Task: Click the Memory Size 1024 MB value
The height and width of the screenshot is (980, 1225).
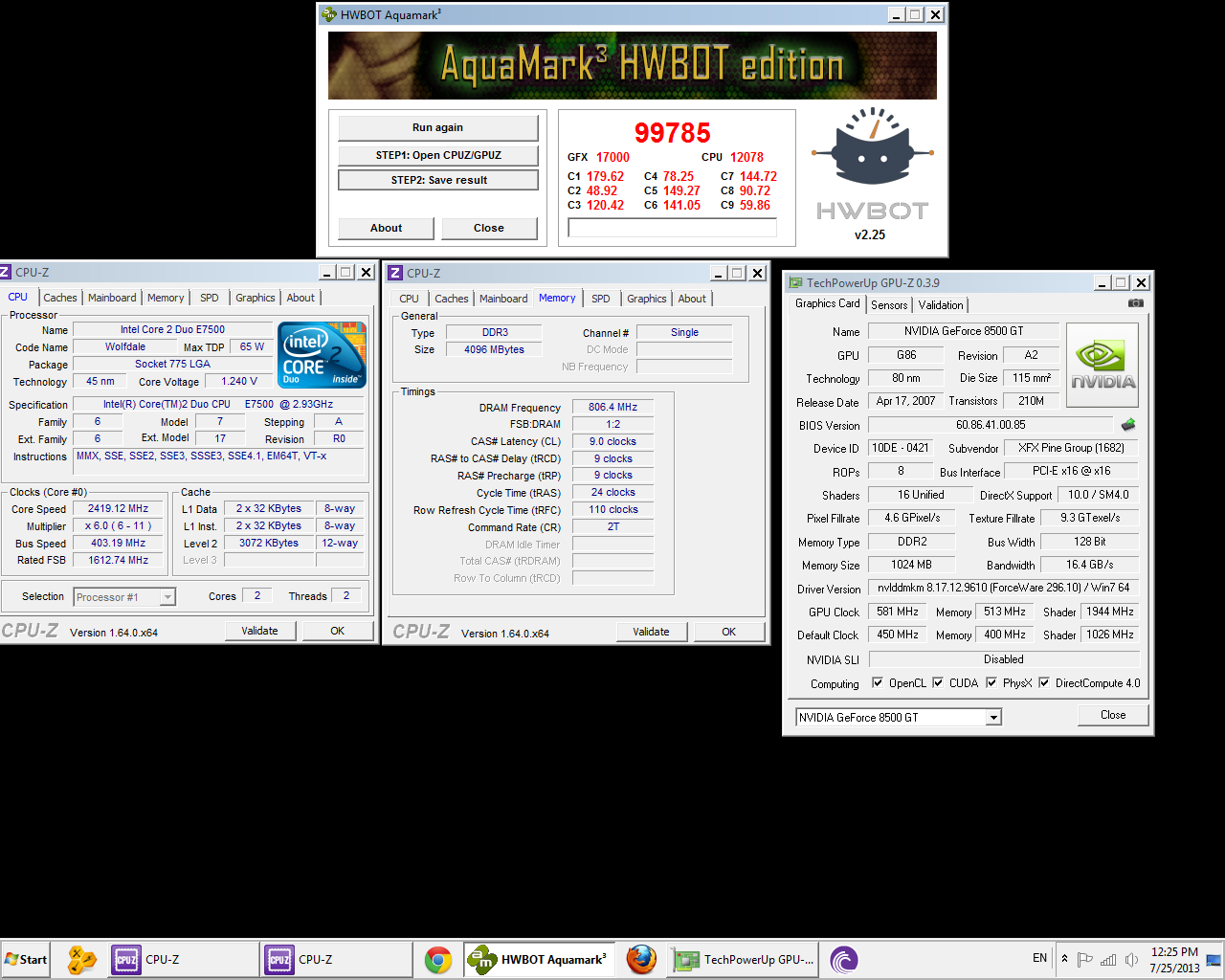Action: pos(912,565)
